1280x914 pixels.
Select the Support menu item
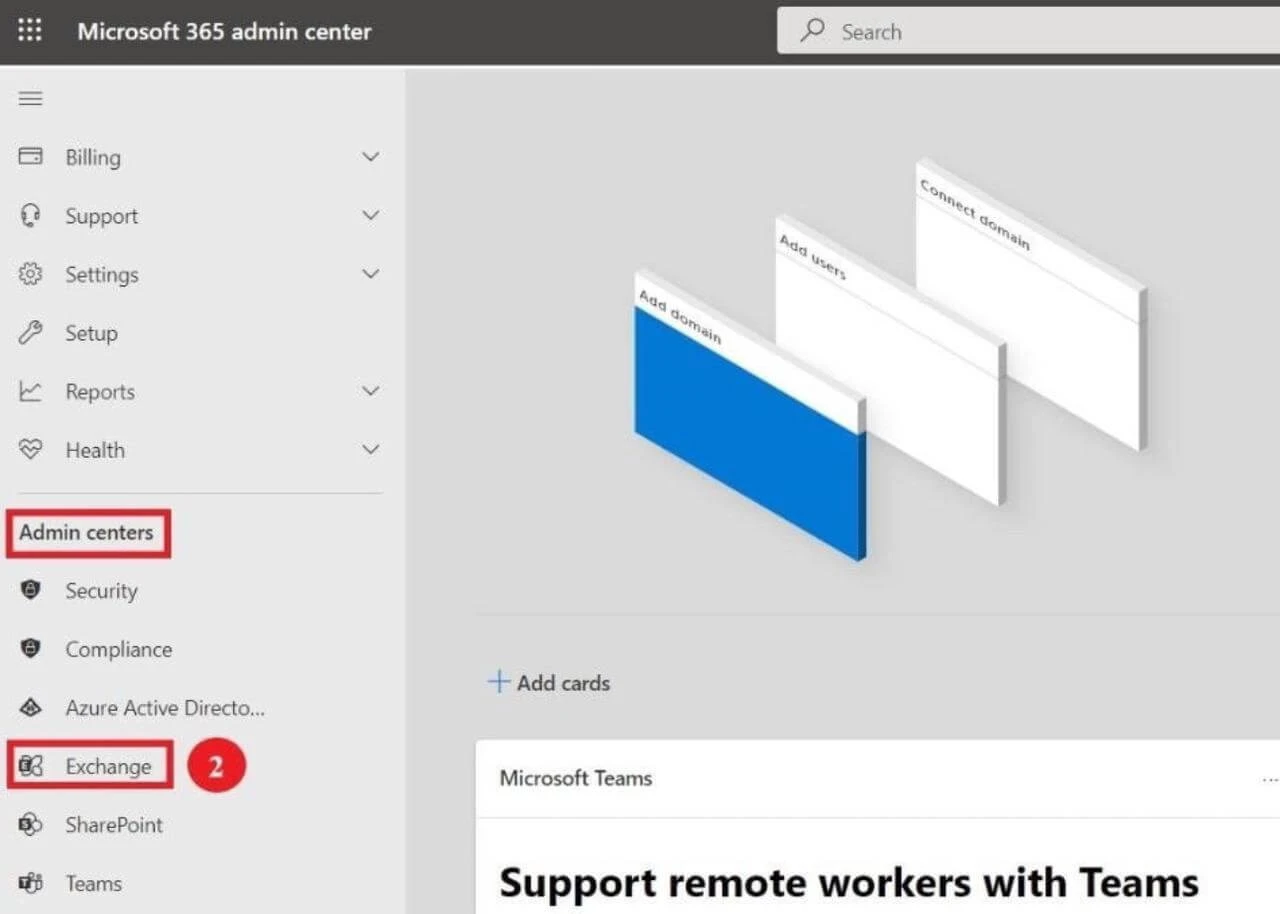point(101,216)
